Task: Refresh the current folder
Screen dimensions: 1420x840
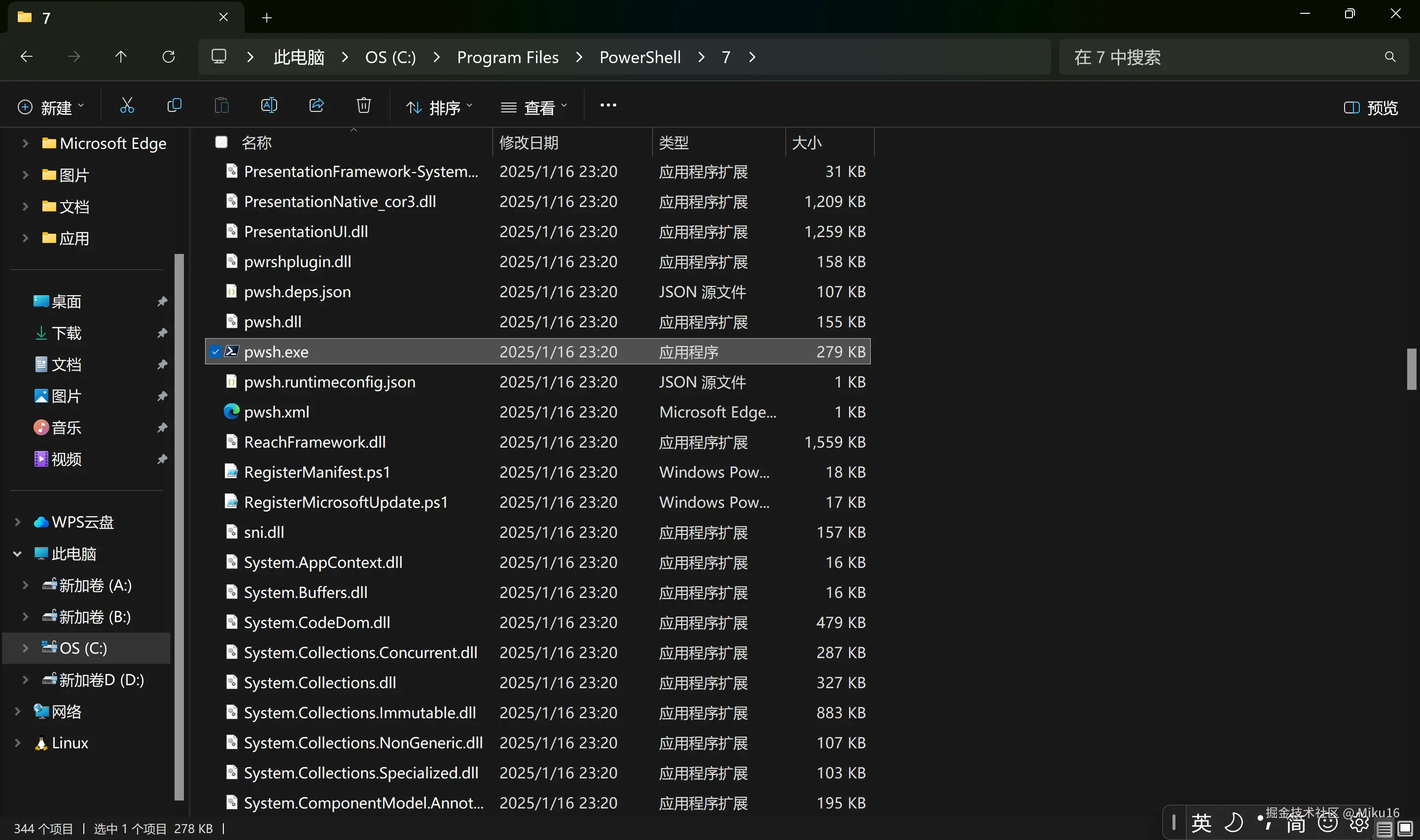Action: [168, 57]
